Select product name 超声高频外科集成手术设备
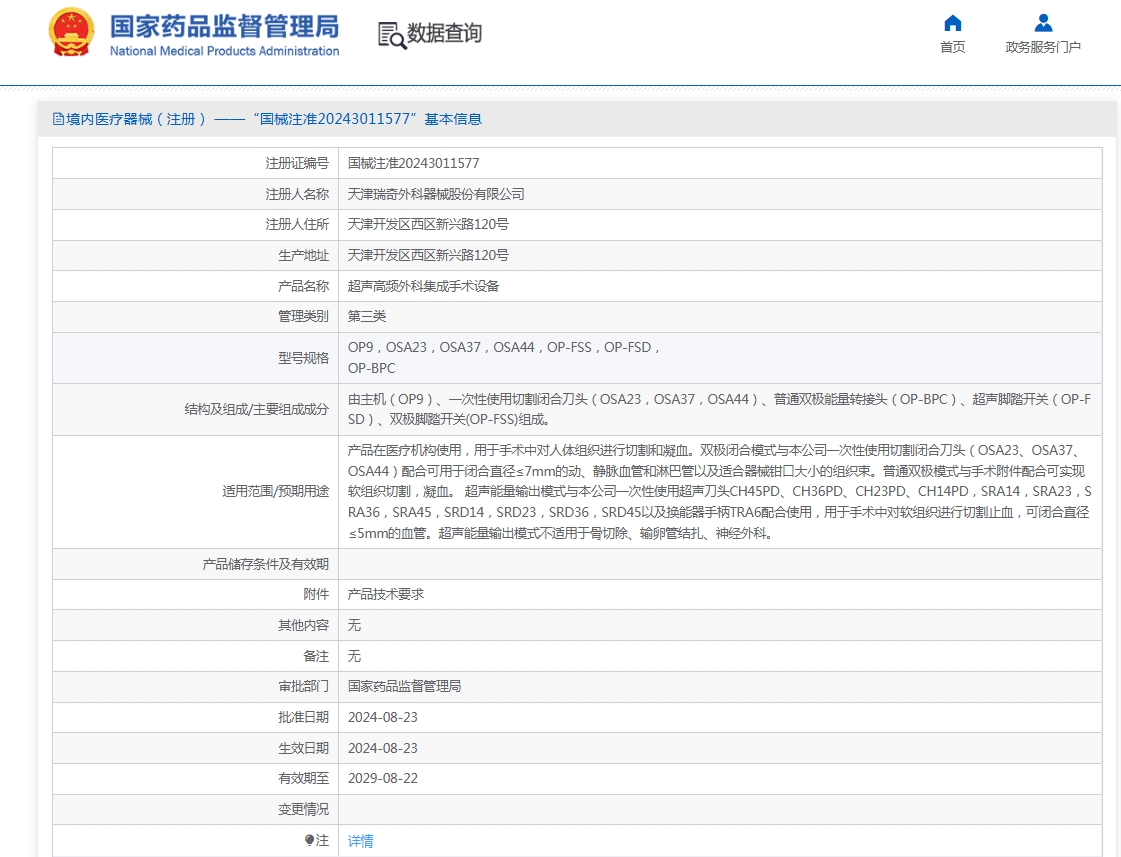Viewport: 1121px width, 857px height. 423,286
